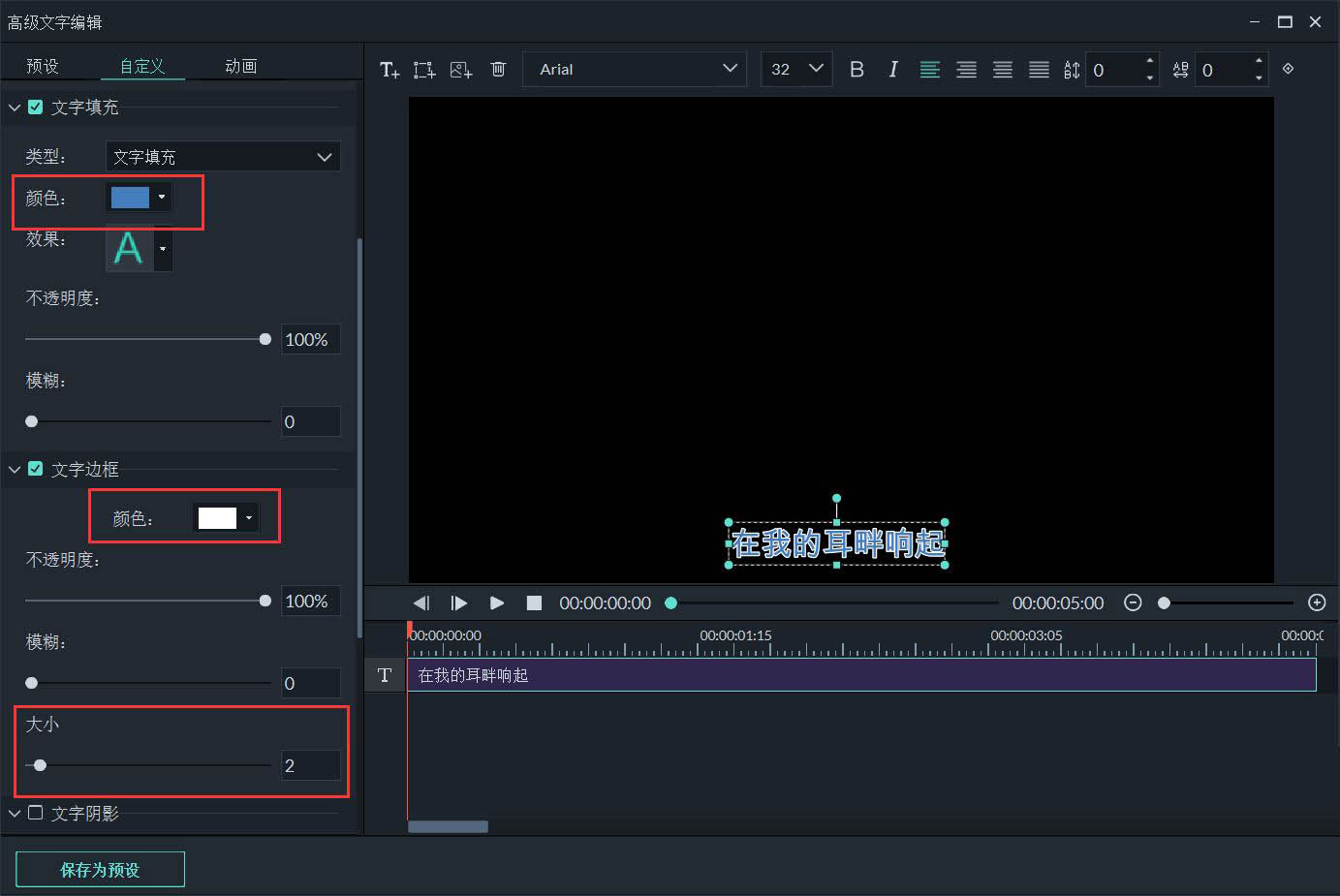This screenshot has height=896, width=1340.
Task: Switch to the 动画 animation tab
Action: click(239, 66)
